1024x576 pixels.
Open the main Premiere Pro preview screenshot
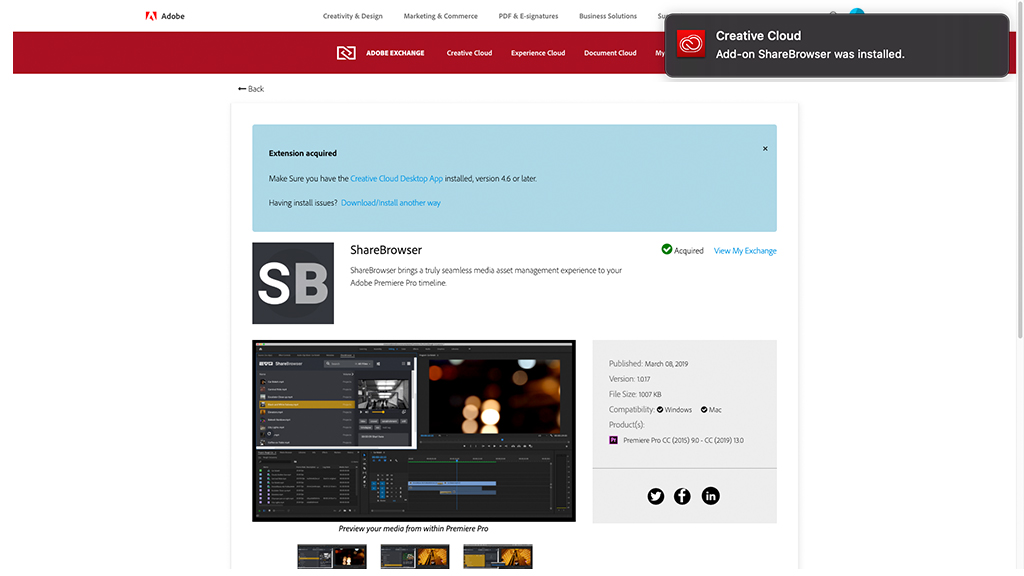414,431
